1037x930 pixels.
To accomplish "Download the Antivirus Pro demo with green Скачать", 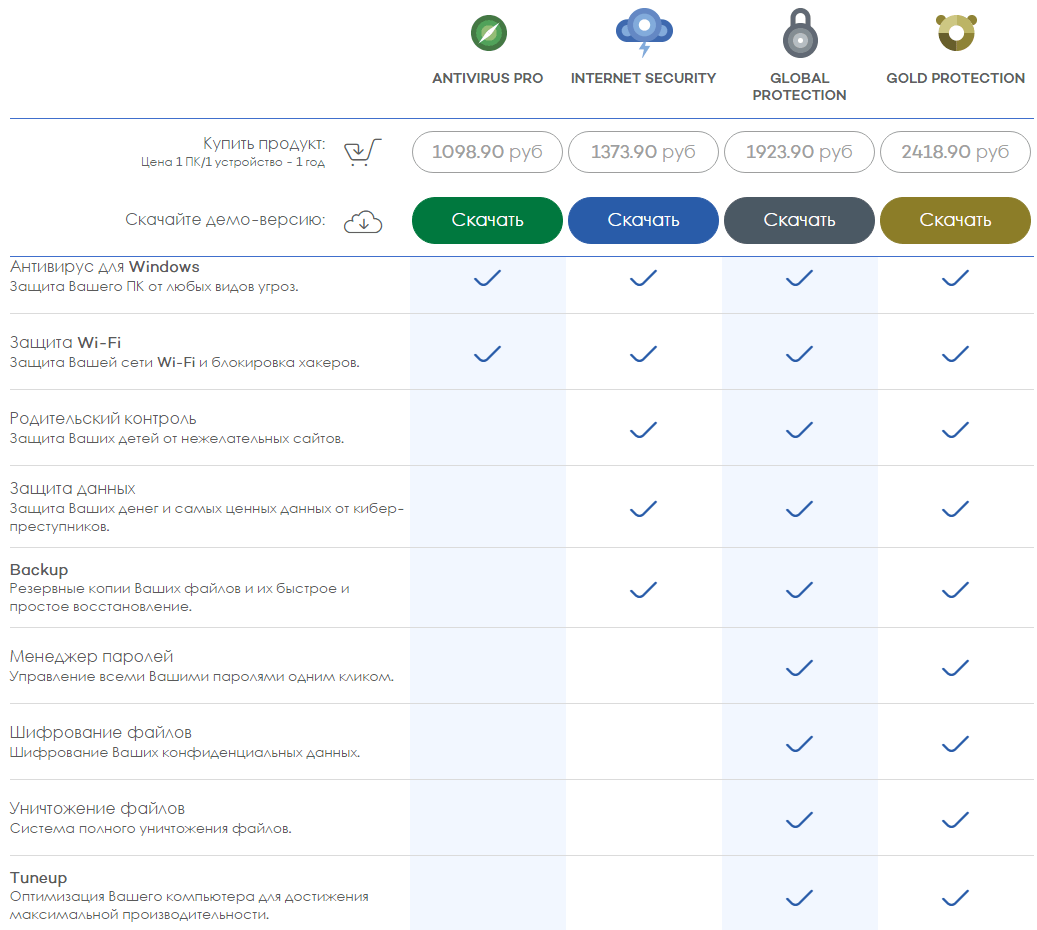I will click(x=487, y=220).
